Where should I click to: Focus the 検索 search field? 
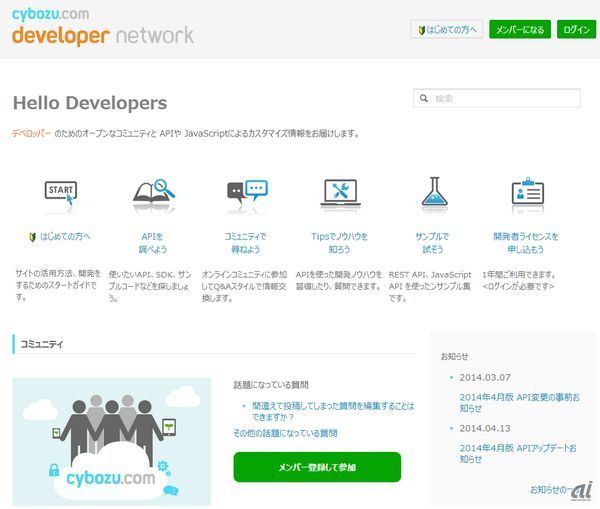497,98
